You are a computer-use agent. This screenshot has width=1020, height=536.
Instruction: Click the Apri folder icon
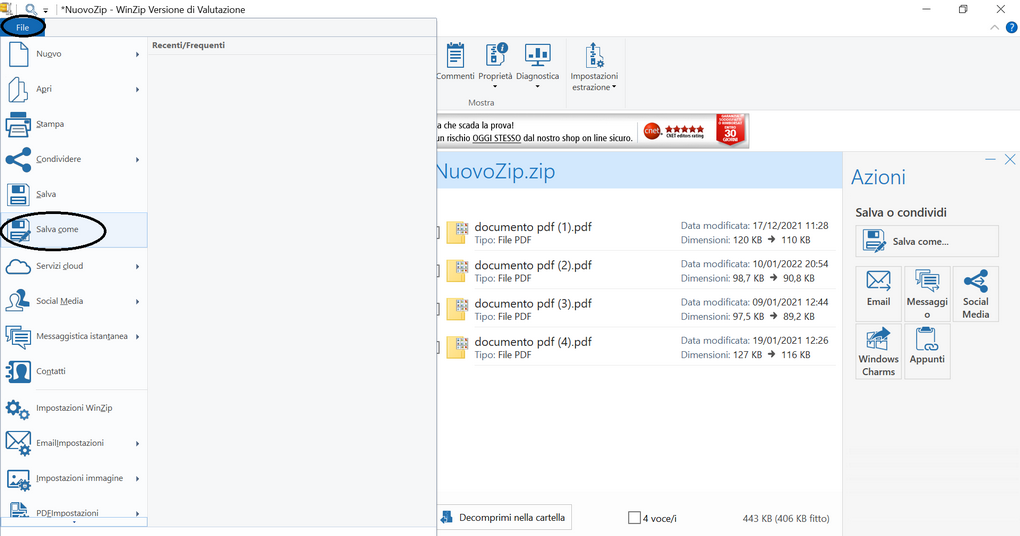coord(18,90)
